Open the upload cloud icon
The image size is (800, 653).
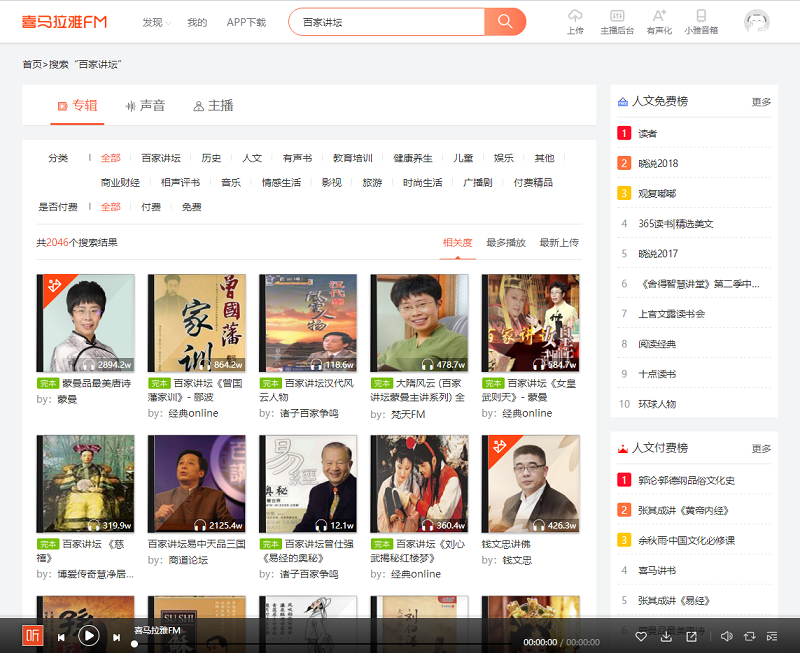(x=575, y=22)
